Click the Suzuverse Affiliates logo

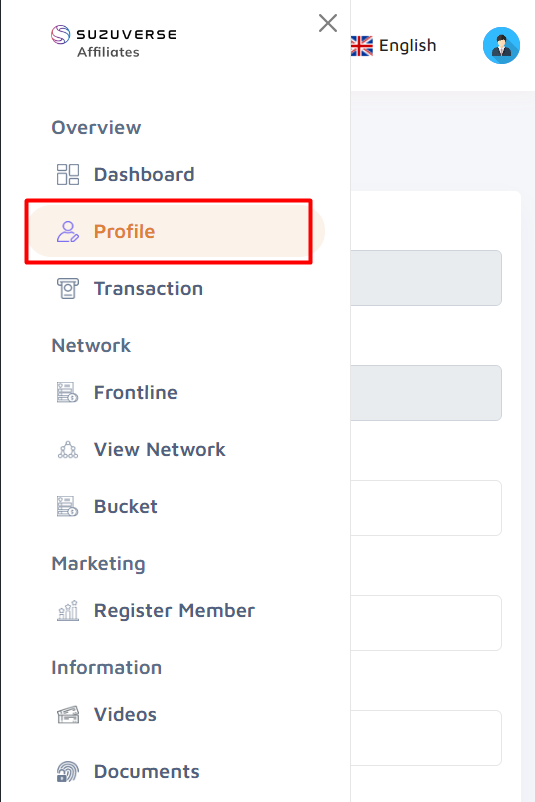click(114, 41)
